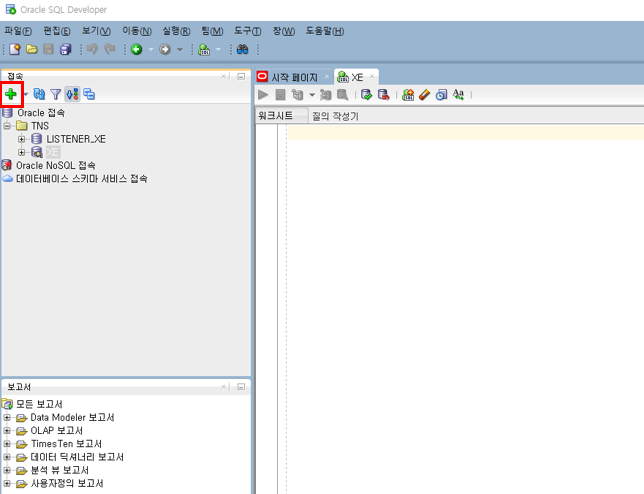Select the Oracle NoSQL 접속 item

[x=55, y=165]
